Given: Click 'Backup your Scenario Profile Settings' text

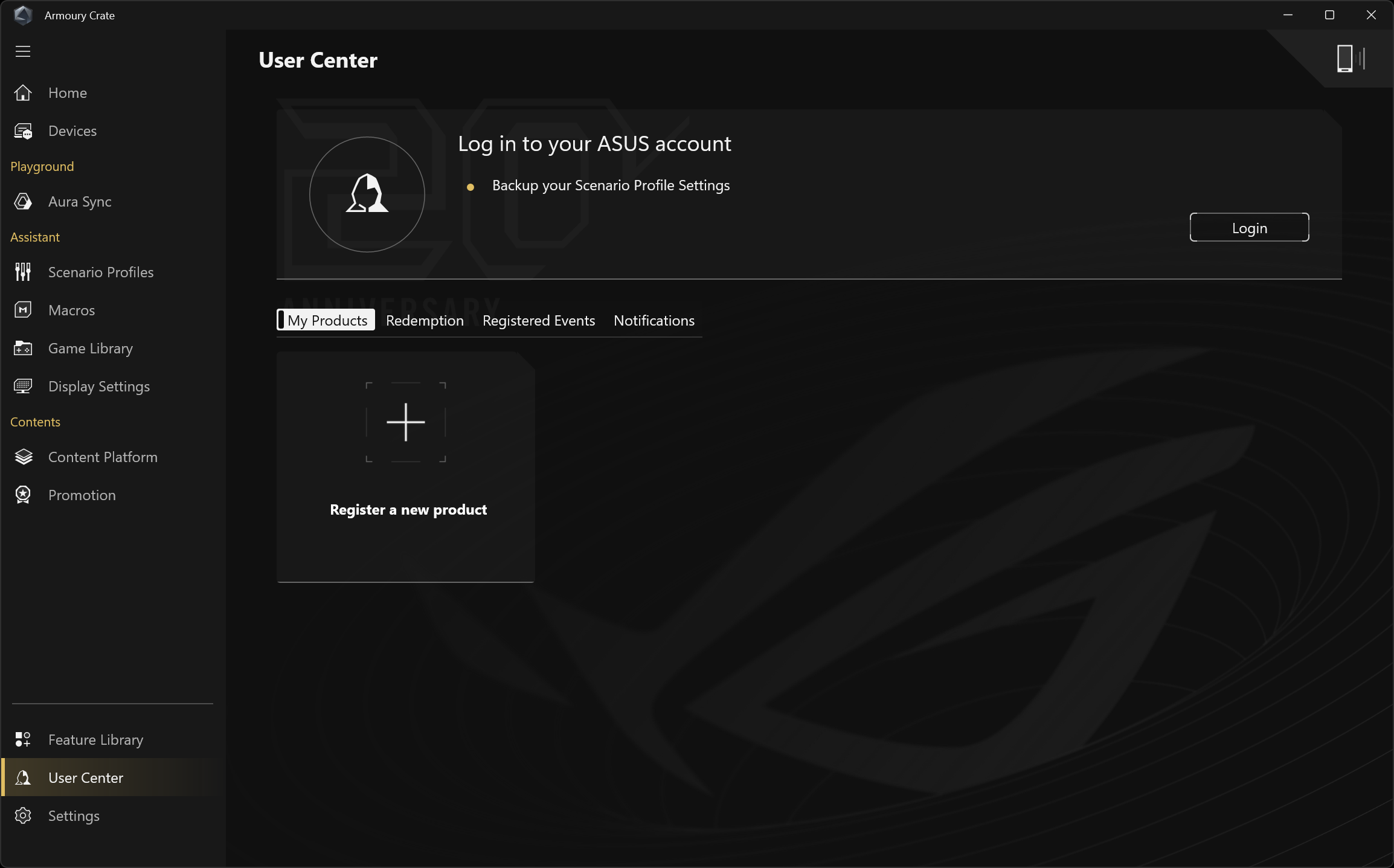Looking at the screenshot, I should click(x=611, y=185).
